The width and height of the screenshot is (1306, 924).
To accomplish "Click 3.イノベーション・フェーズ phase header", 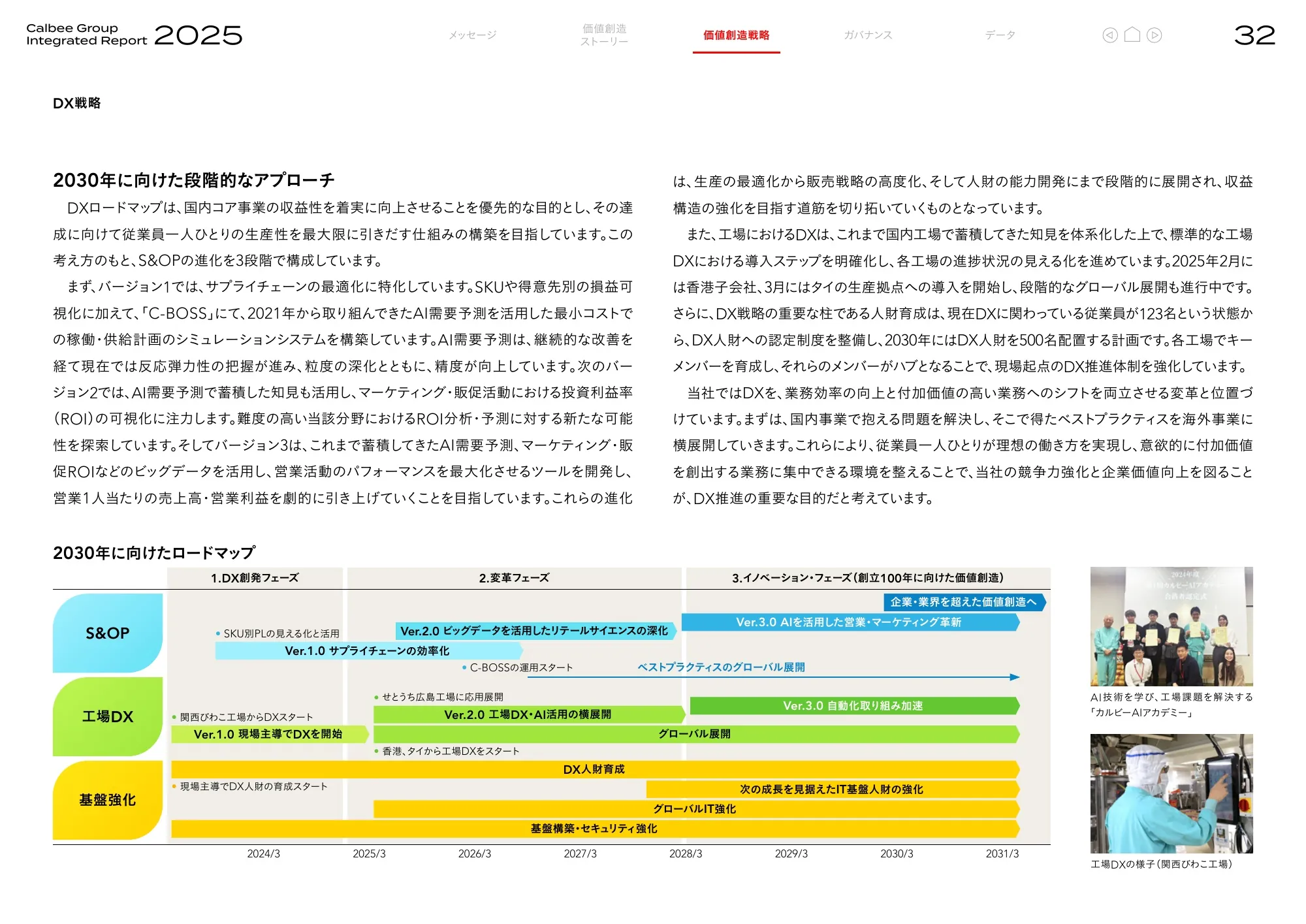I will pyautogui.click(x=868, y=578).
